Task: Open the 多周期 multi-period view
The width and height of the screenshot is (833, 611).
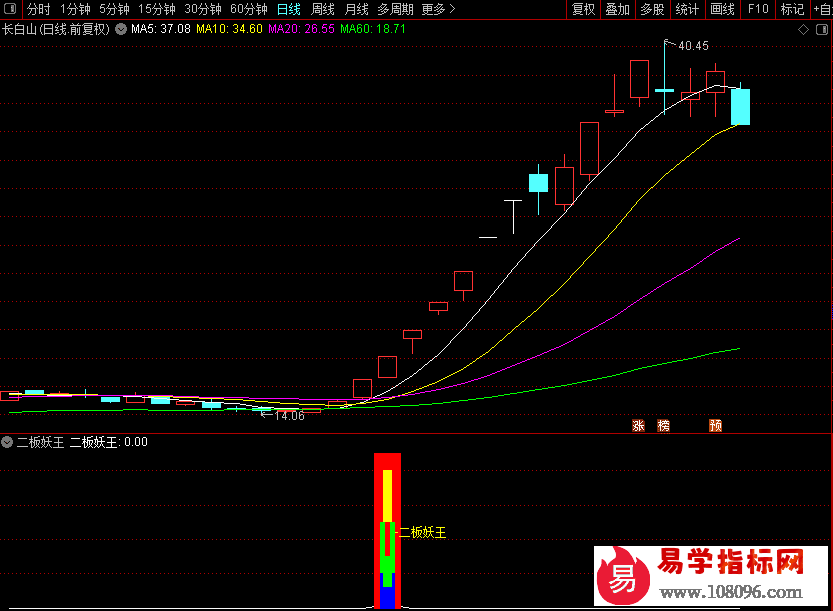Action: pyautogui.click(x=395, y=9)
